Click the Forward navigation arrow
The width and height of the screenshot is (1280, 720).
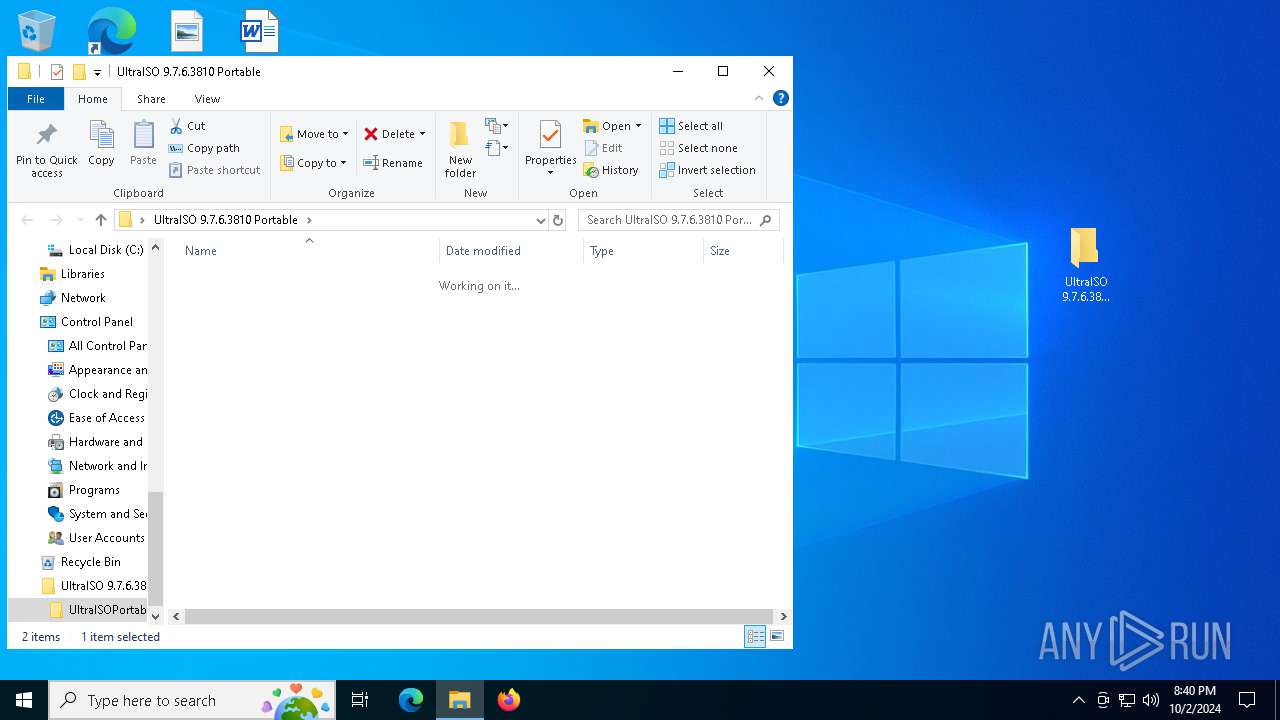pos(56,220)
